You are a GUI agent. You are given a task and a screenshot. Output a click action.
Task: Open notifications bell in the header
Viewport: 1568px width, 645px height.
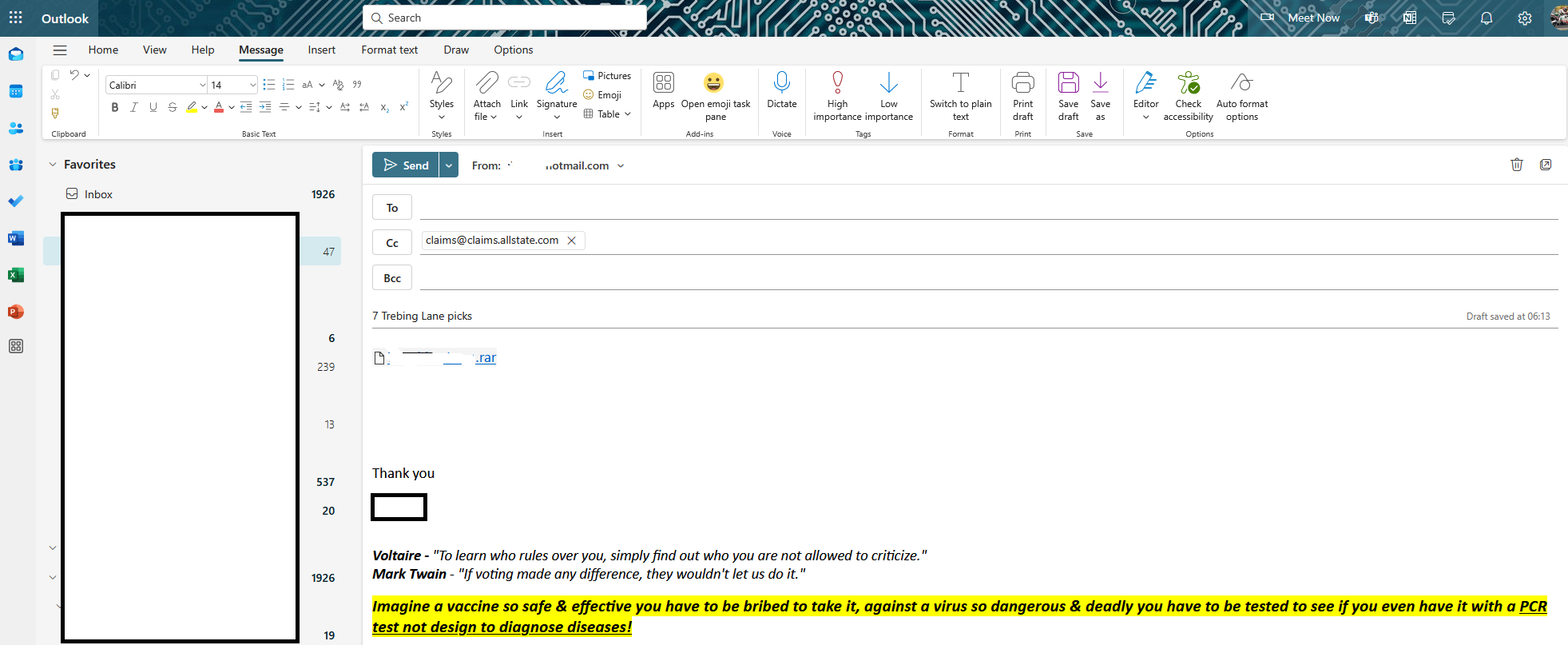(1487, 18)
